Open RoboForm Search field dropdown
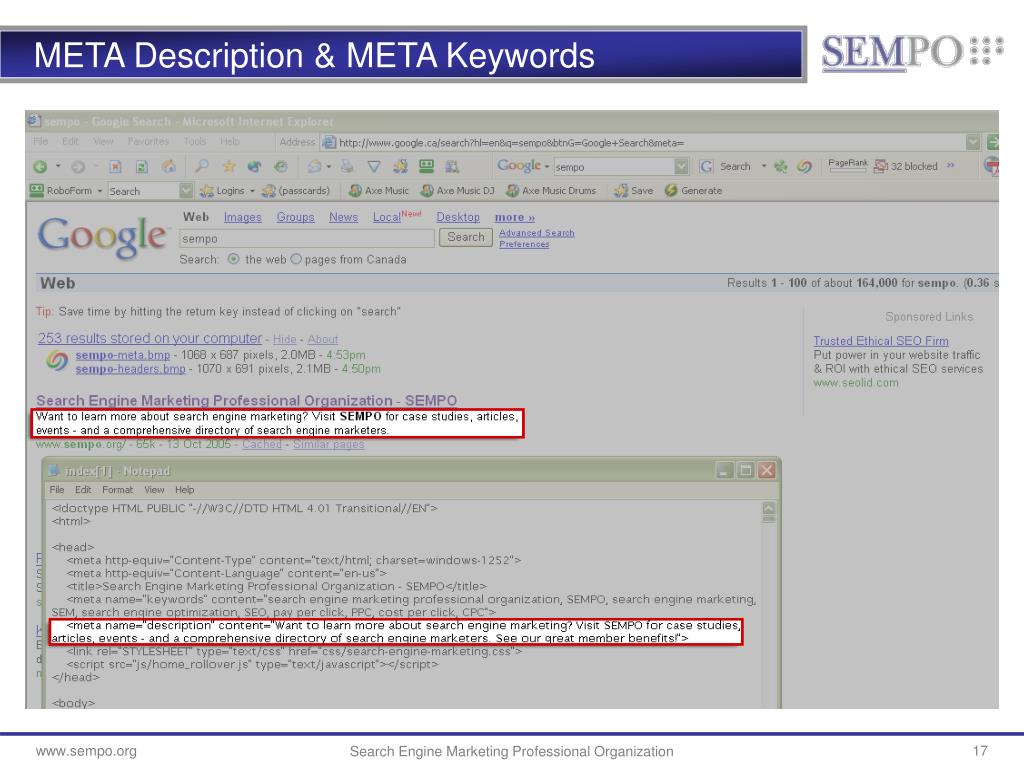This screenshot has width=1024, height=768. click(186, 191)
